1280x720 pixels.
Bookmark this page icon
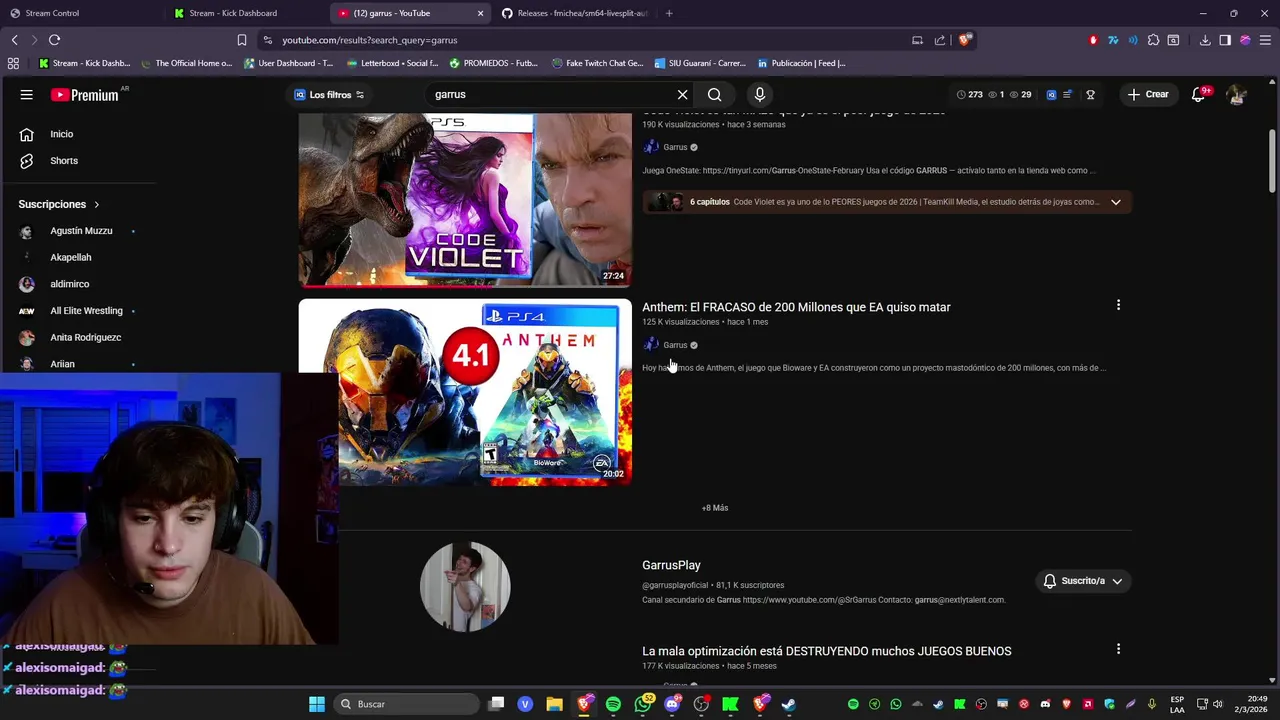(241, 40)
